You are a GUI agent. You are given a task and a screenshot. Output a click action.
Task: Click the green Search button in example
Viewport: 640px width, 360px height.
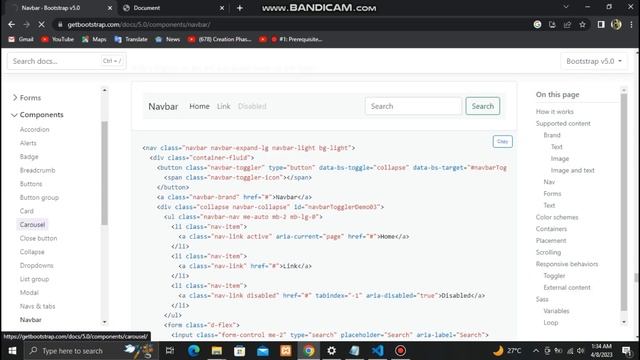tap(482, 106)
